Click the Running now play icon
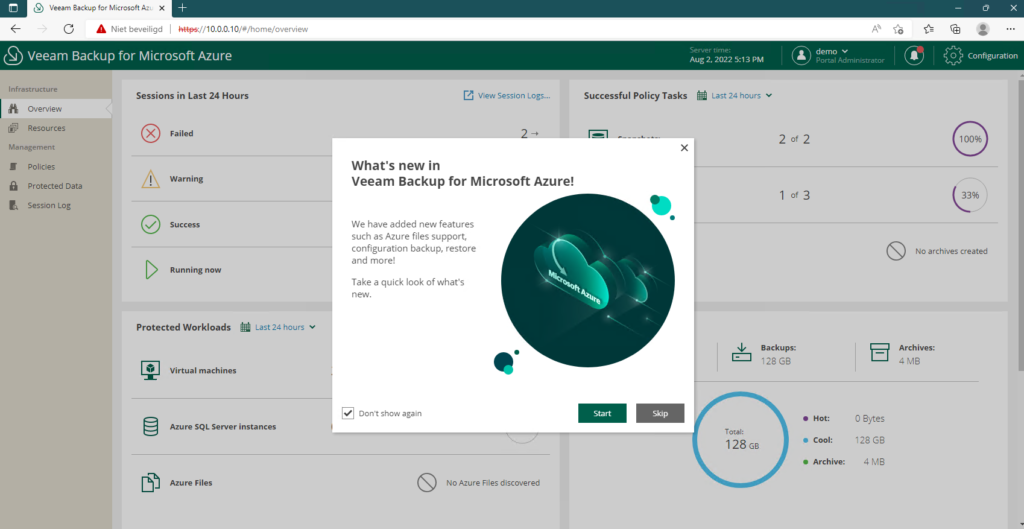 150,270
